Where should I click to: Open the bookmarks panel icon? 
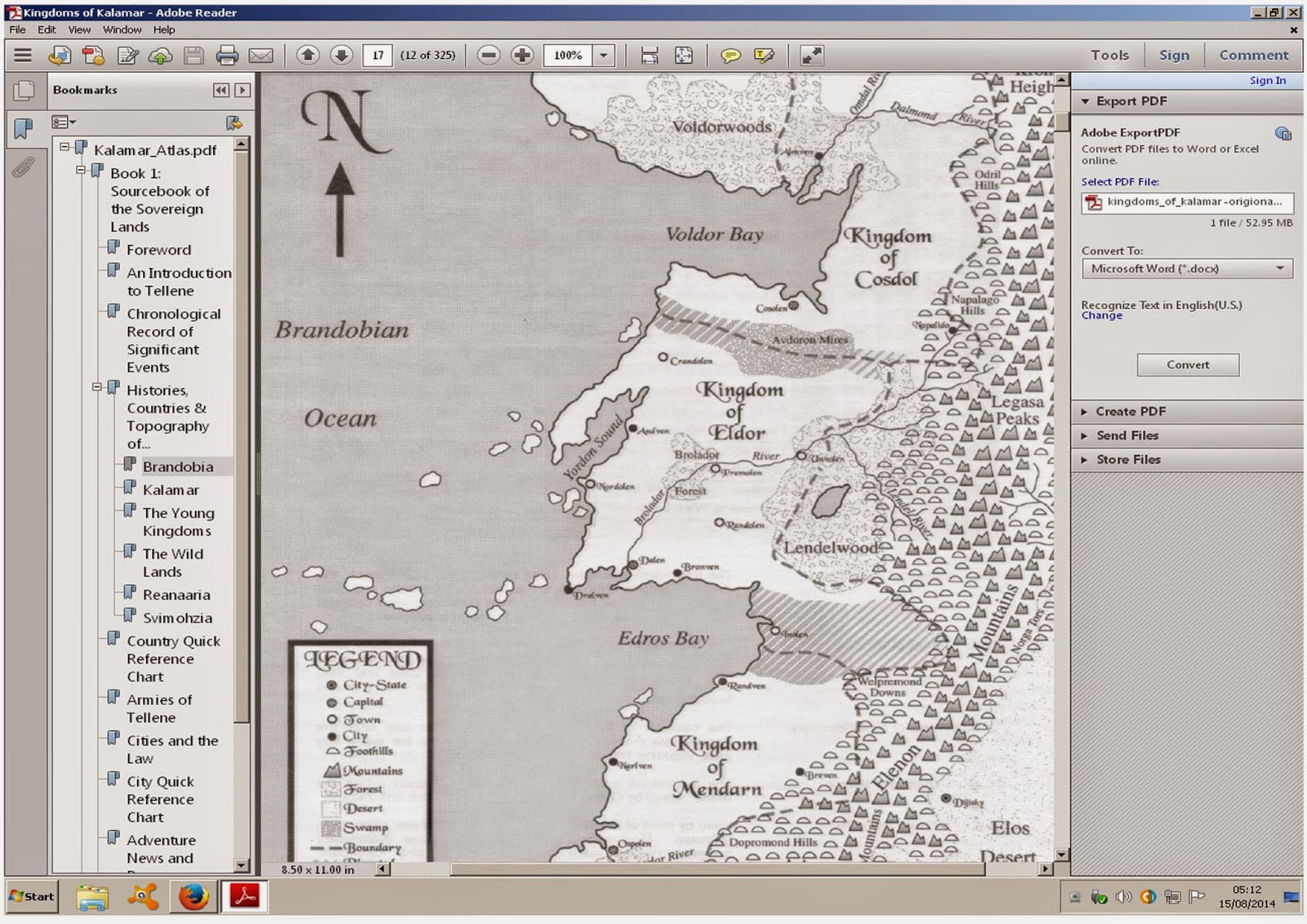(24, 128)
